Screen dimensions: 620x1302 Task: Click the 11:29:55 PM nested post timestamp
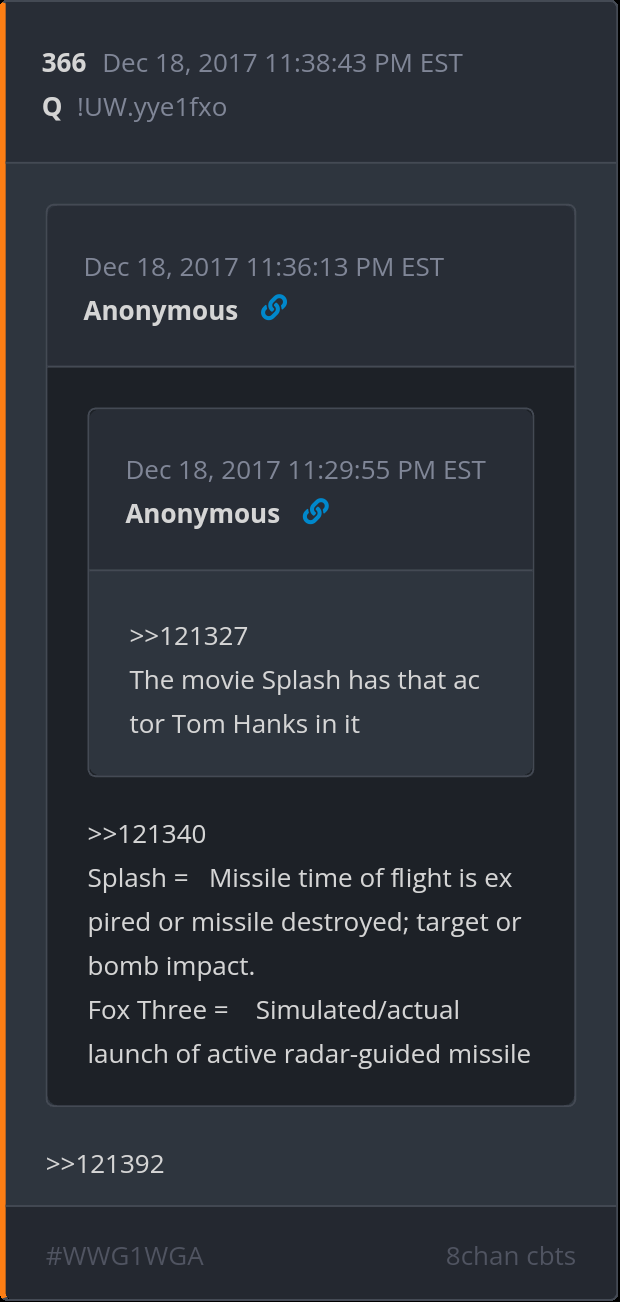point(305,470)
